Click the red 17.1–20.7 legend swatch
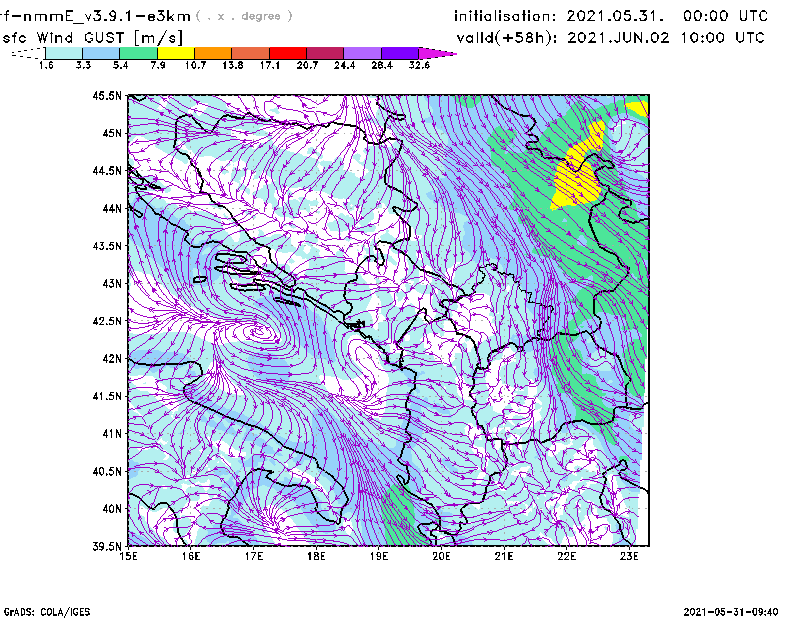 coord(288,53)
